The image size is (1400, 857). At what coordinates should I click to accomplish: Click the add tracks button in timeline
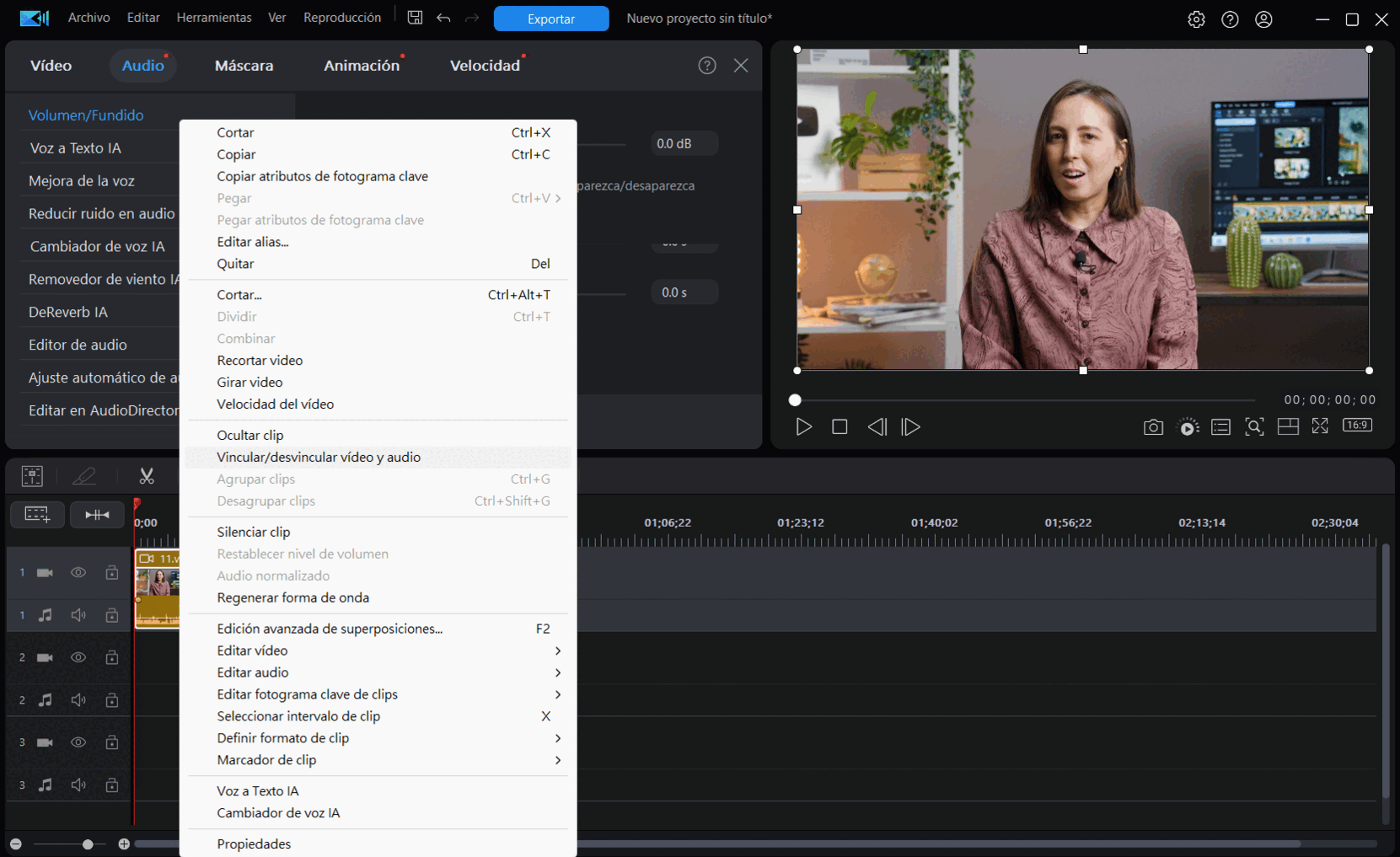[37, 514]
